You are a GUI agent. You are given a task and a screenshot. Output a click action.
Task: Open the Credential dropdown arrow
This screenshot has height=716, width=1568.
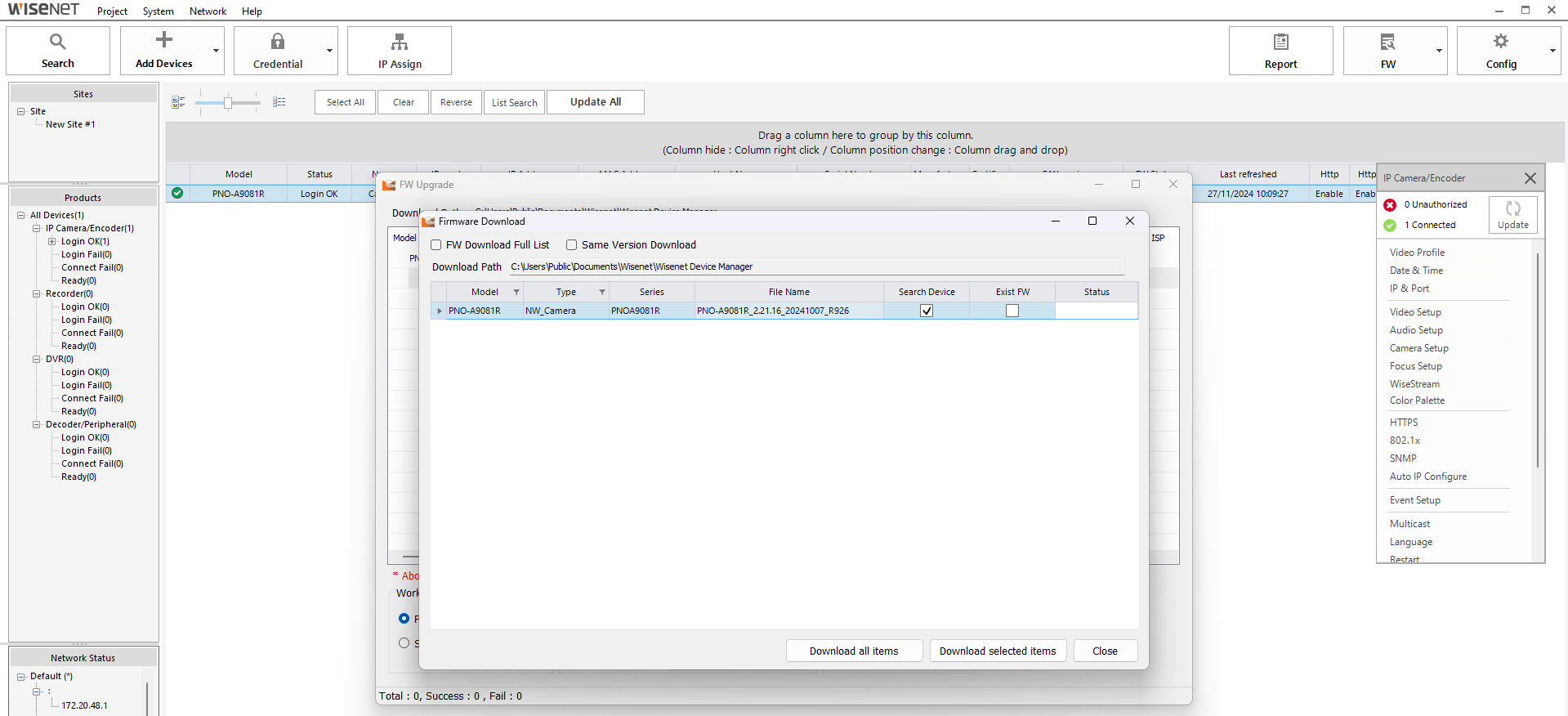pos(329,51)
